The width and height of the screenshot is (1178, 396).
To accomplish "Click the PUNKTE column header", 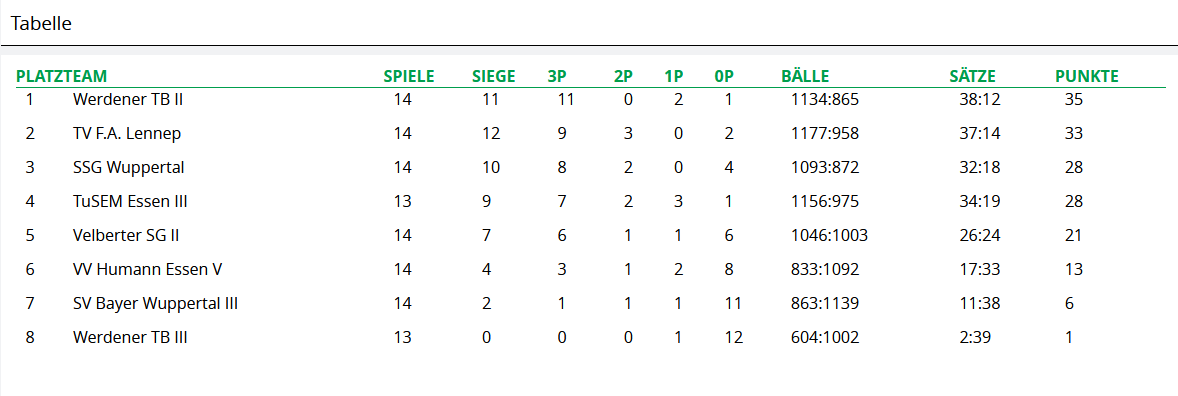I will pyautogui.click(x=1086, y=76).
